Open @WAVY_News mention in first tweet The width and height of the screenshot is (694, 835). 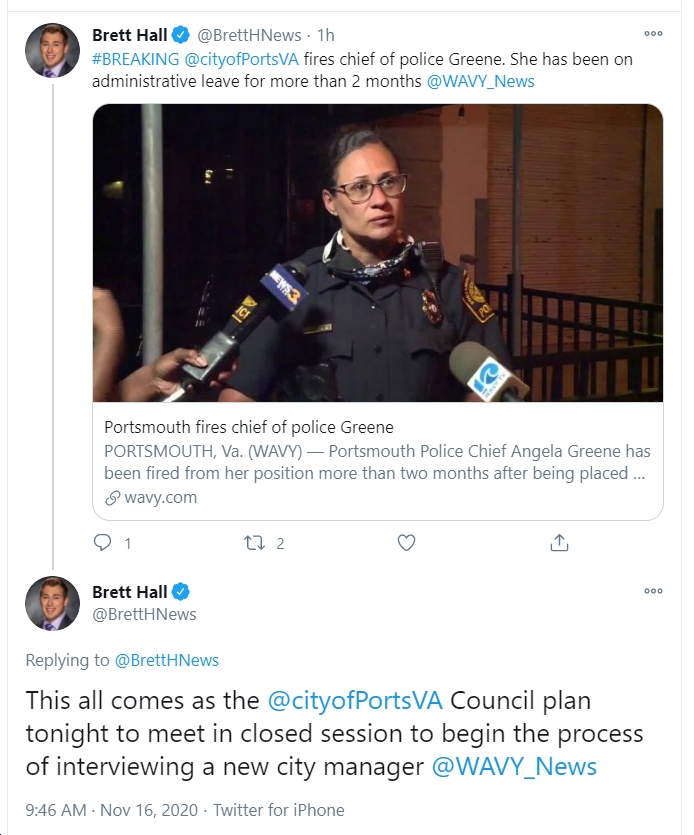[x=480, y=81]
